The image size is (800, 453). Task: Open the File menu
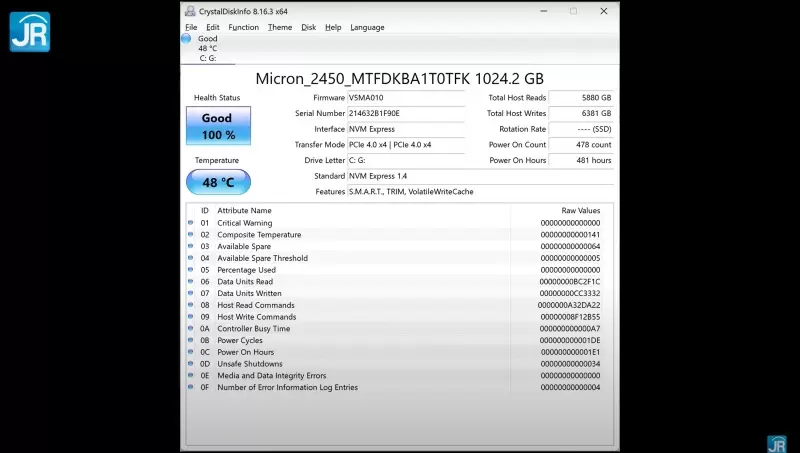191,28
